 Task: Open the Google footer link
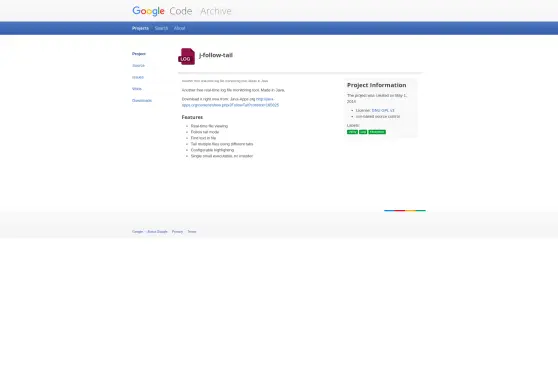(x=137, y=231)
